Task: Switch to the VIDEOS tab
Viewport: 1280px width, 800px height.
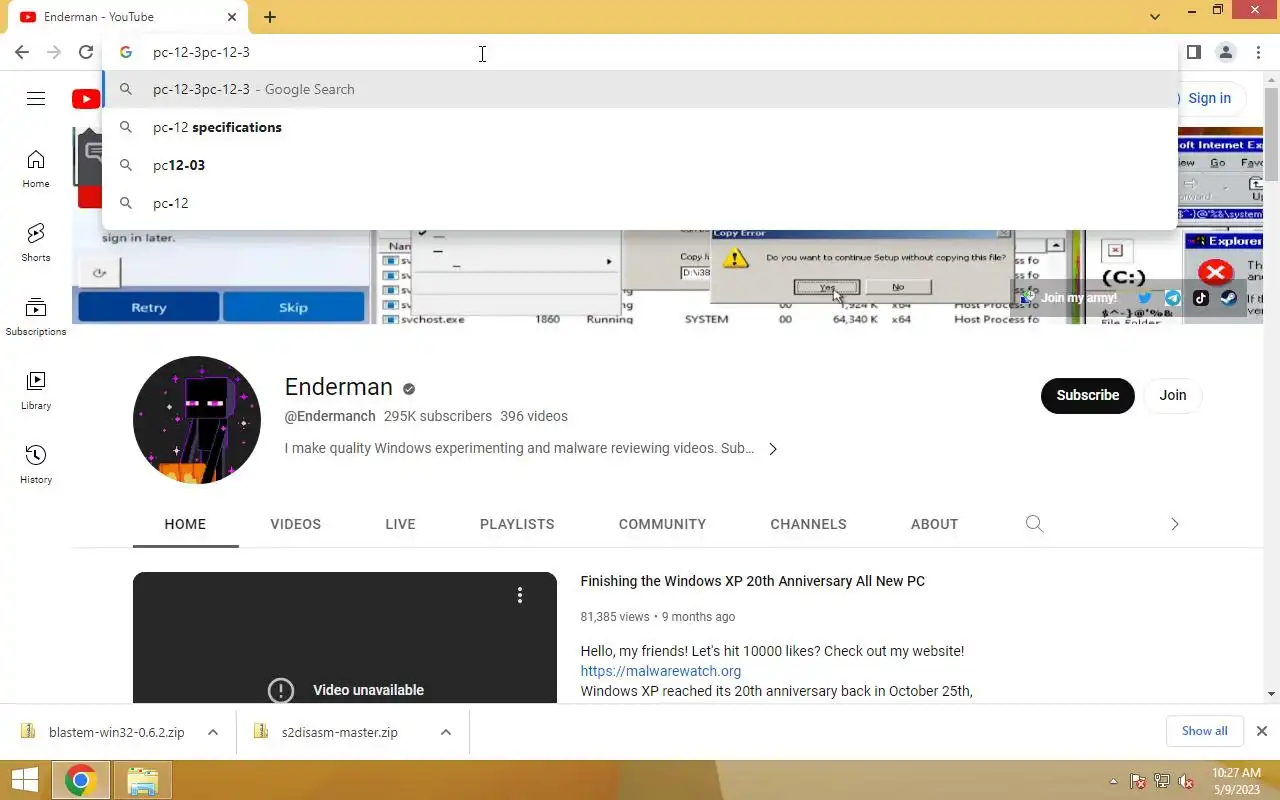Action: tap(296, 524)
